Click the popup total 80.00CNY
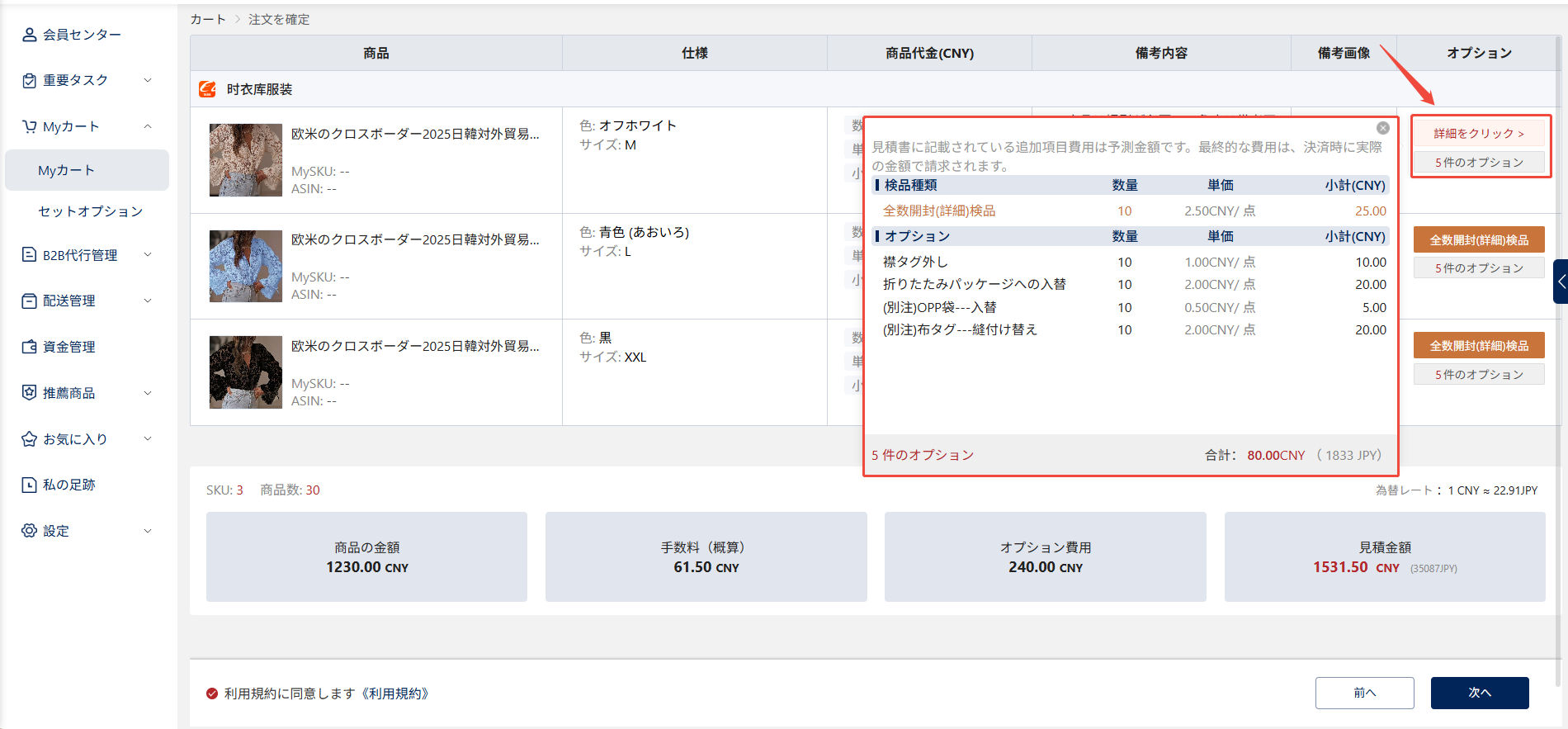 click(1276, 455)
